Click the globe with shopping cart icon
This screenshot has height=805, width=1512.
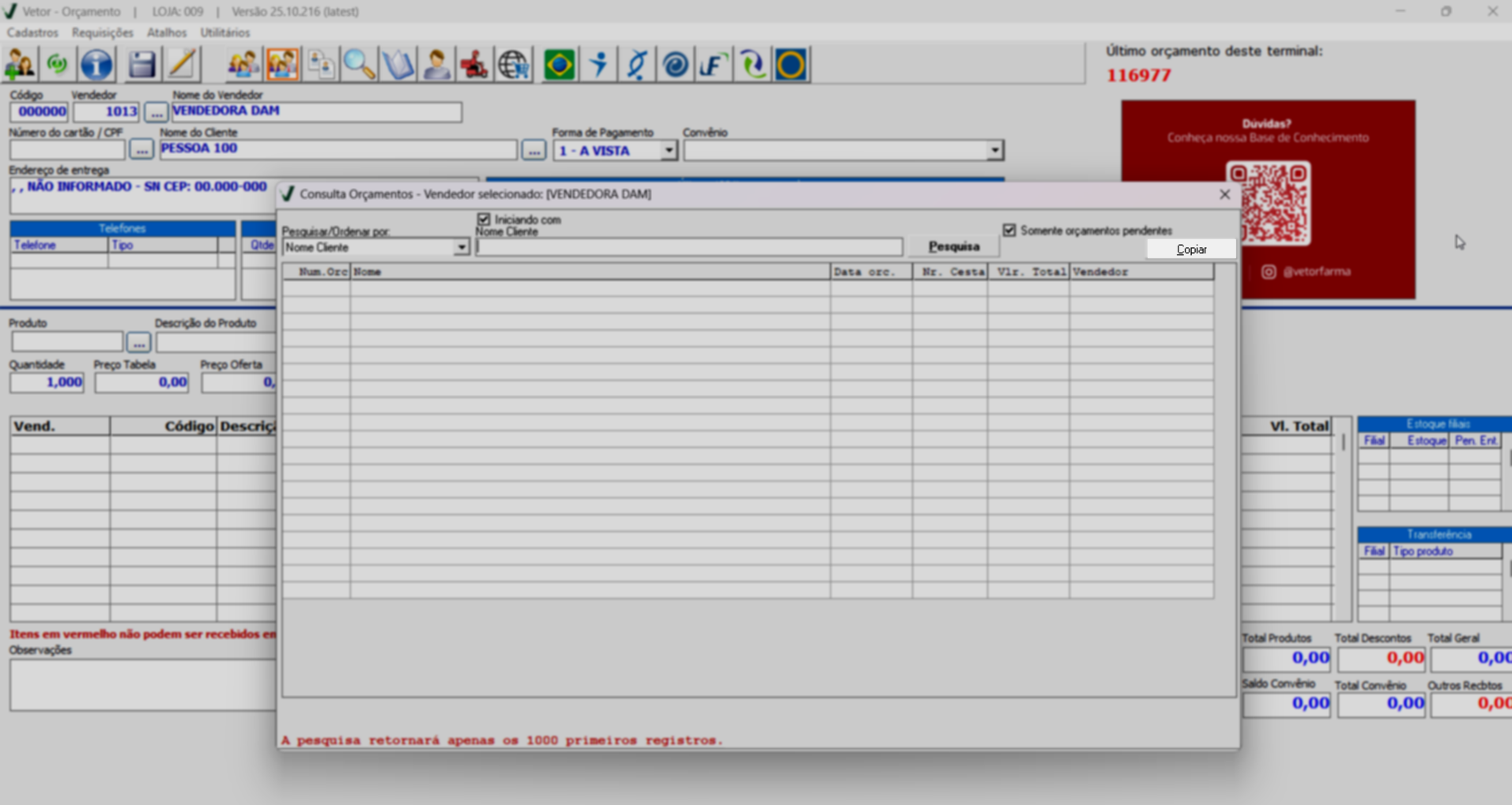pyautogui.click(x=514, y=65)
